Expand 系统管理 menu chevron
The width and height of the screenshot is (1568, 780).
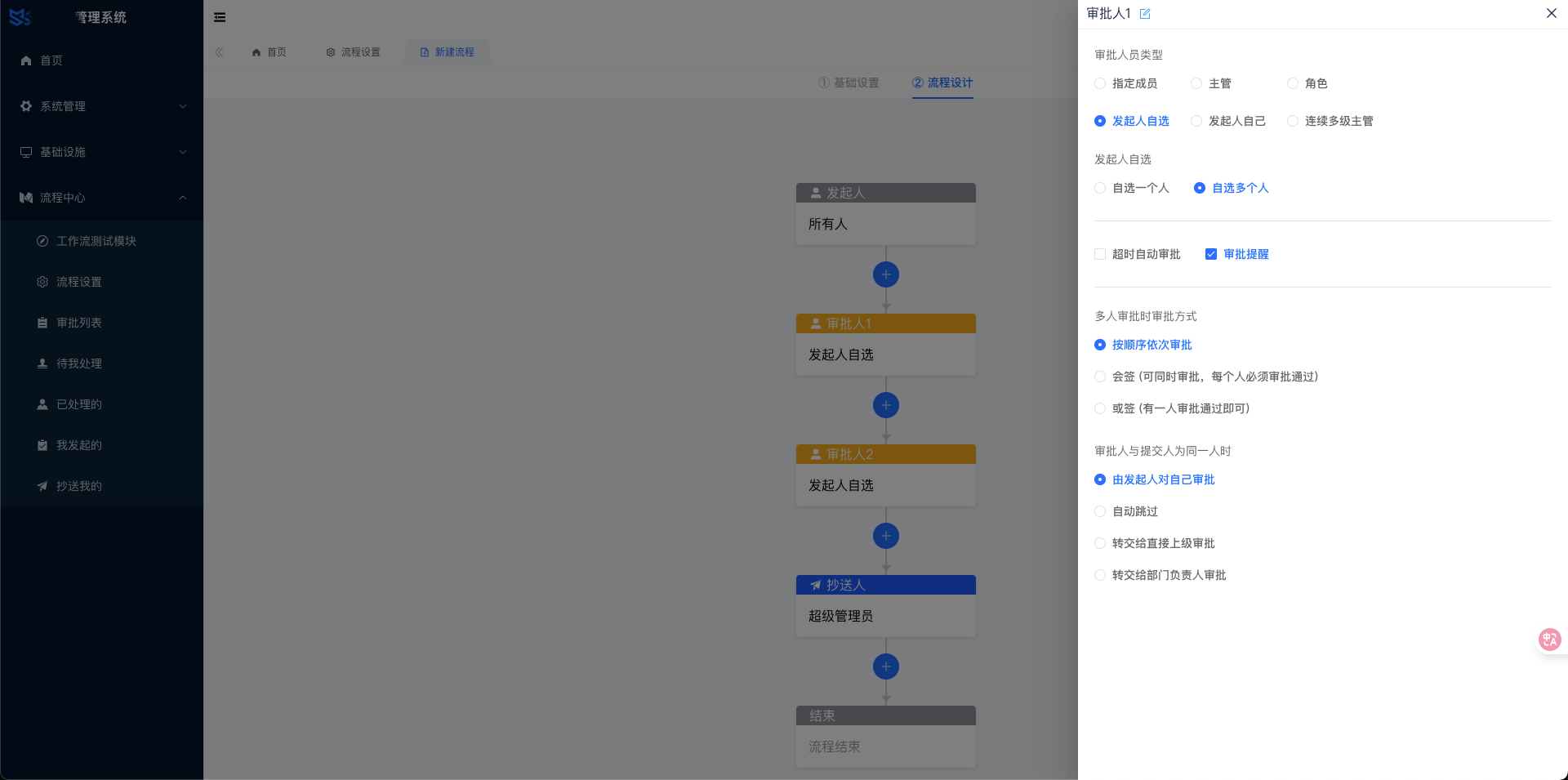point(183,106)
